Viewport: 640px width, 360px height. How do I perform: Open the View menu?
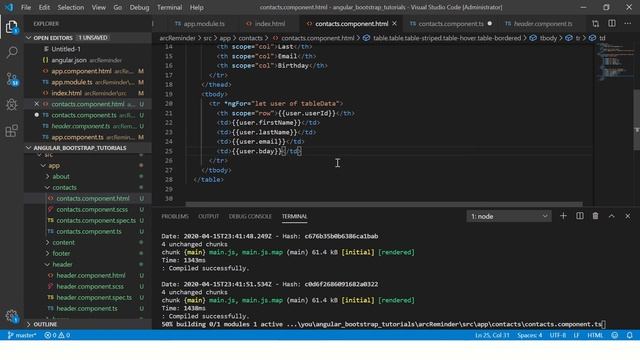98,7
